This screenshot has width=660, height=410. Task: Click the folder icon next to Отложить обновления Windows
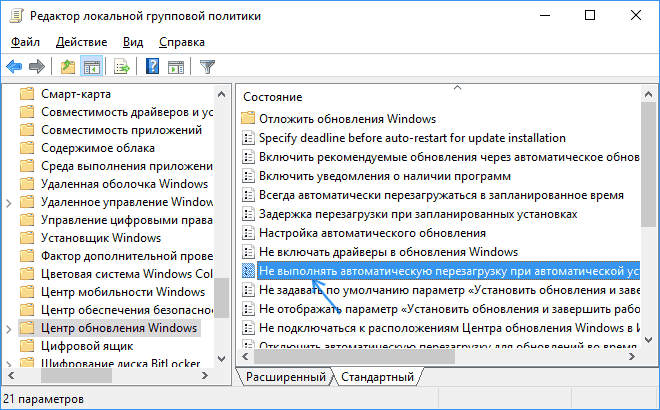pyautogui.click(x=248, y=119)
